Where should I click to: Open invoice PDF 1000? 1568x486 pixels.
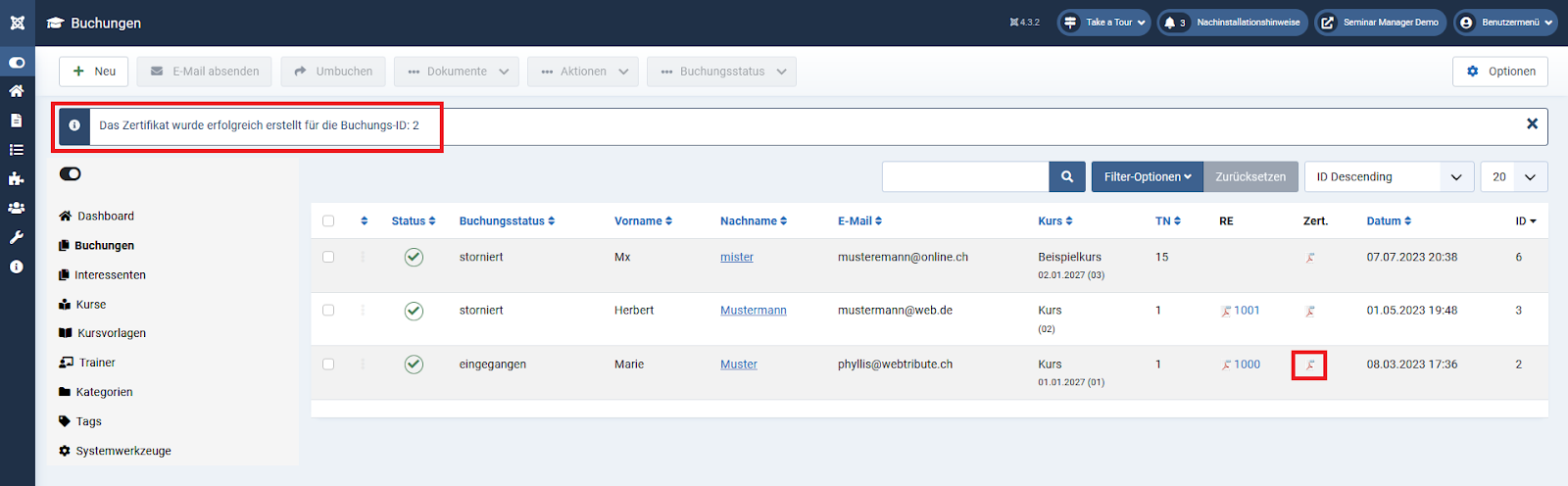[x=1241, y=364]
